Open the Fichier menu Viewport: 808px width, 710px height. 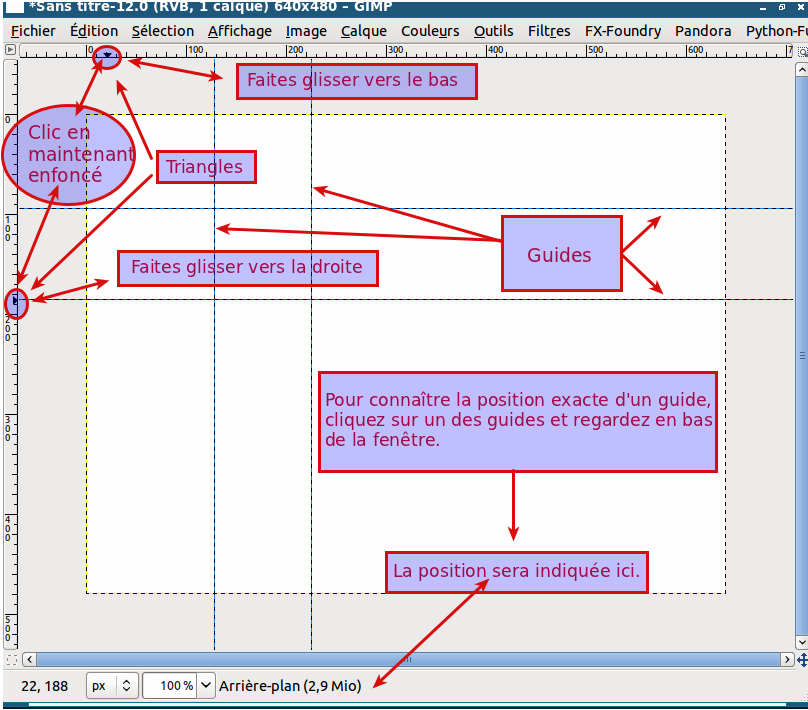pyautogui.click(x=33, y=31)
